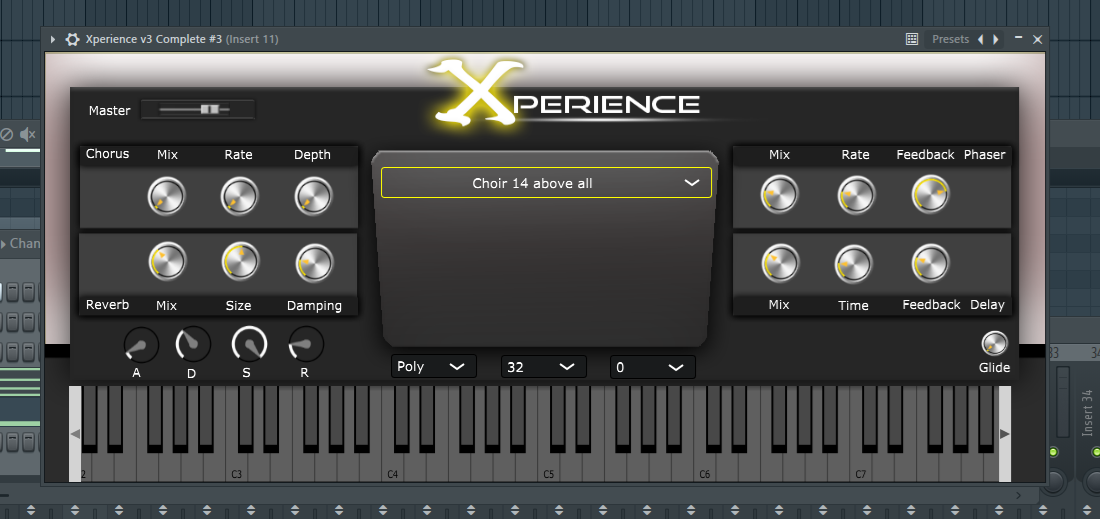The height and width of the screenshot is (519, 1100).
Task: Open the Poly voice mode dropdown
Action: [x=434, y=366]
